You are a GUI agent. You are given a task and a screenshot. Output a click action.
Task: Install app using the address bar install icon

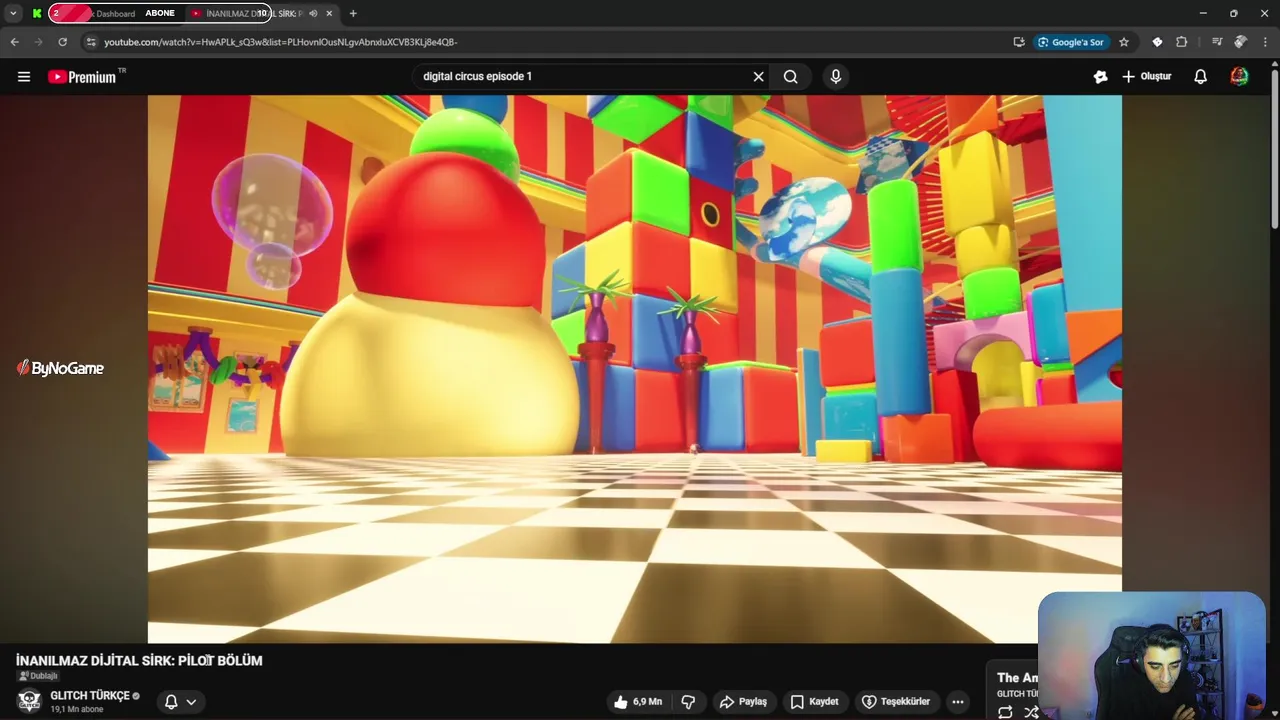point(1019,42)
